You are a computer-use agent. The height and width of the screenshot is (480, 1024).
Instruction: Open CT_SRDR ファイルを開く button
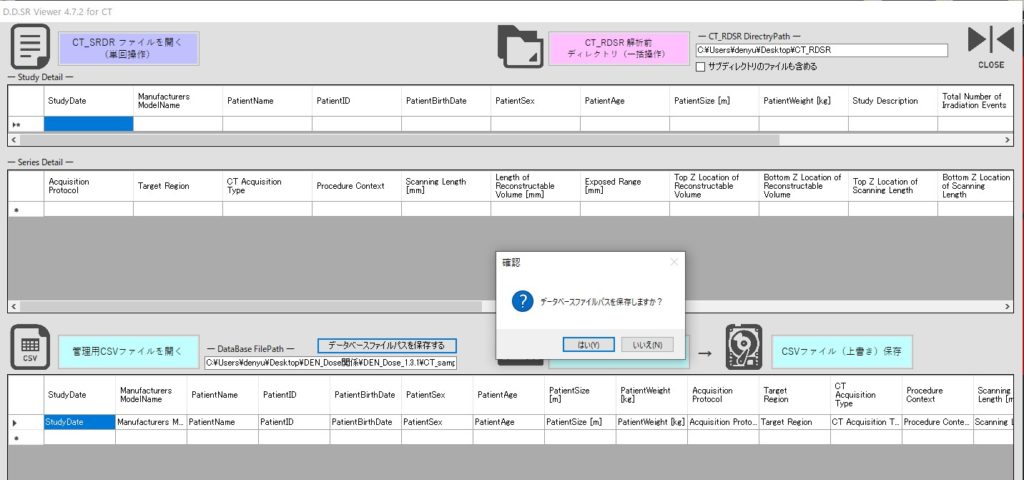(x=129, y=48)
